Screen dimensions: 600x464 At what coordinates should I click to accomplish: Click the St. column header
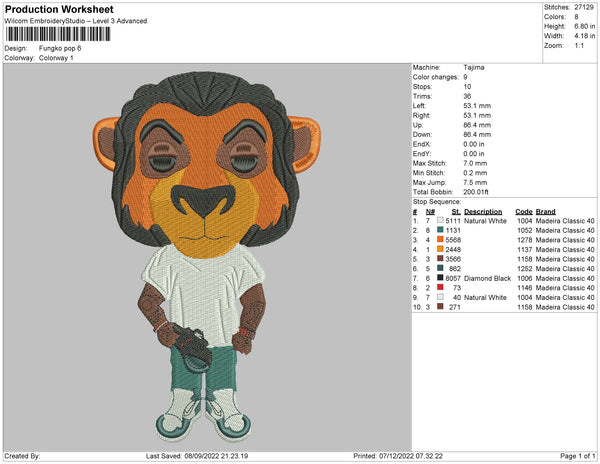(456, 212)
